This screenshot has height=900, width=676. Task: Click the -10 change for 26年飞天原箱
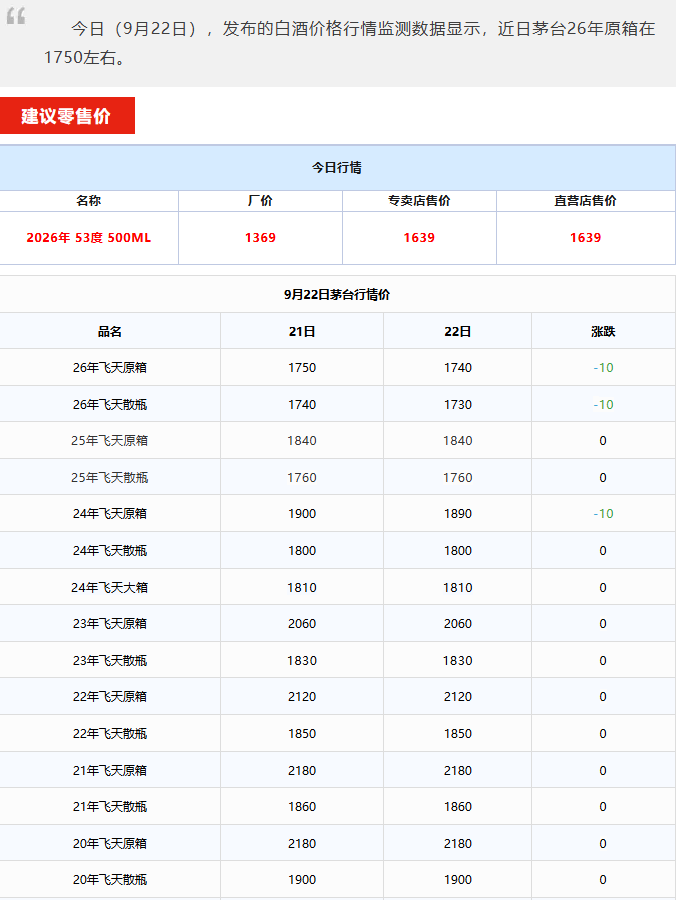coord(603,367)
